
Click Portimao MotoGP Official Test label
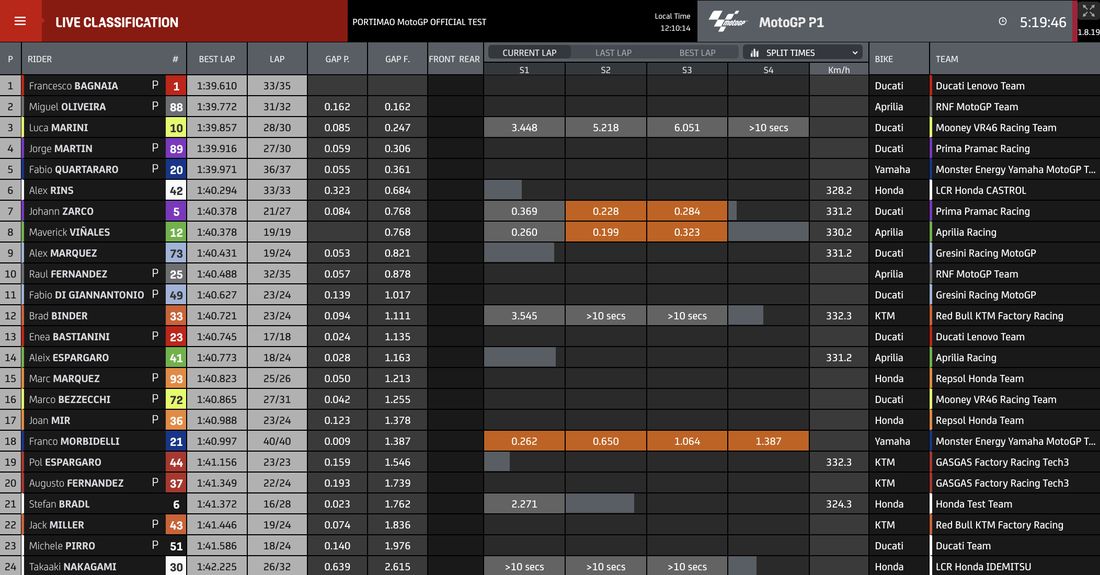point(419,22)
